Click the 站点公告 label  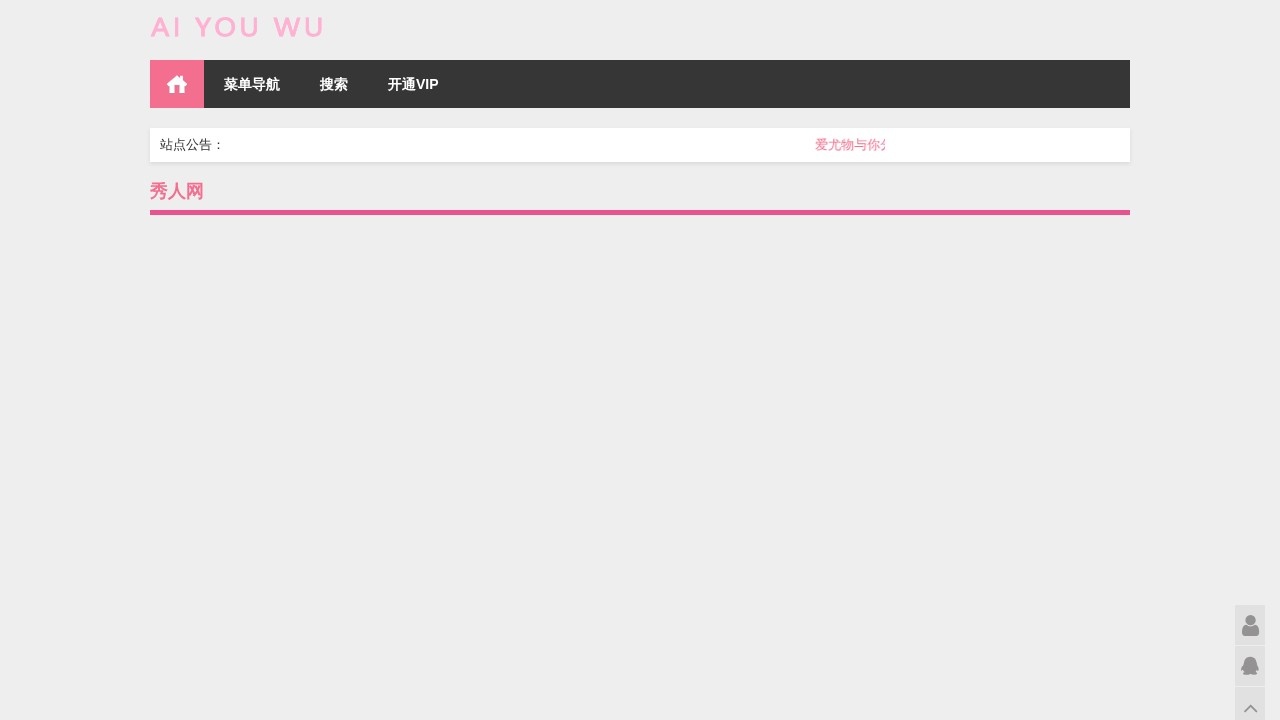(x=192, y=145)
